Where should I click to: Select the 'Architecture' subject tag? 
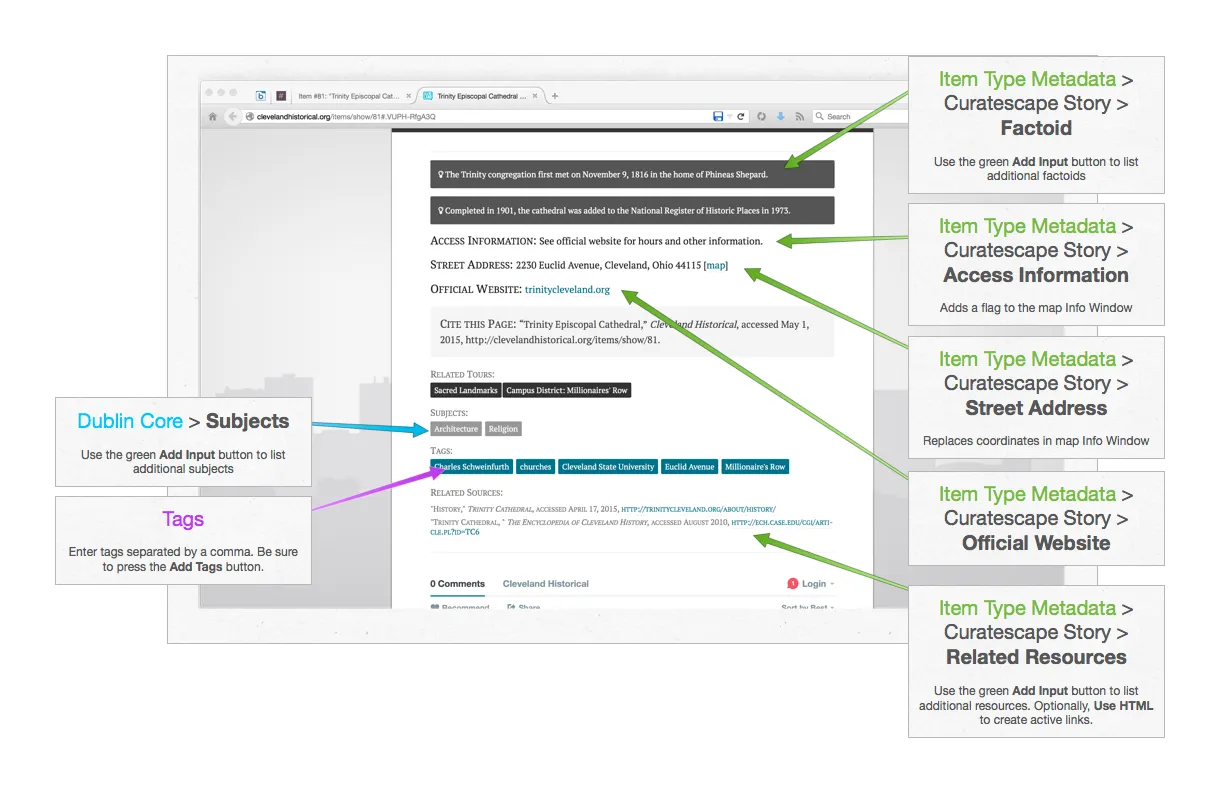(456, 429)
